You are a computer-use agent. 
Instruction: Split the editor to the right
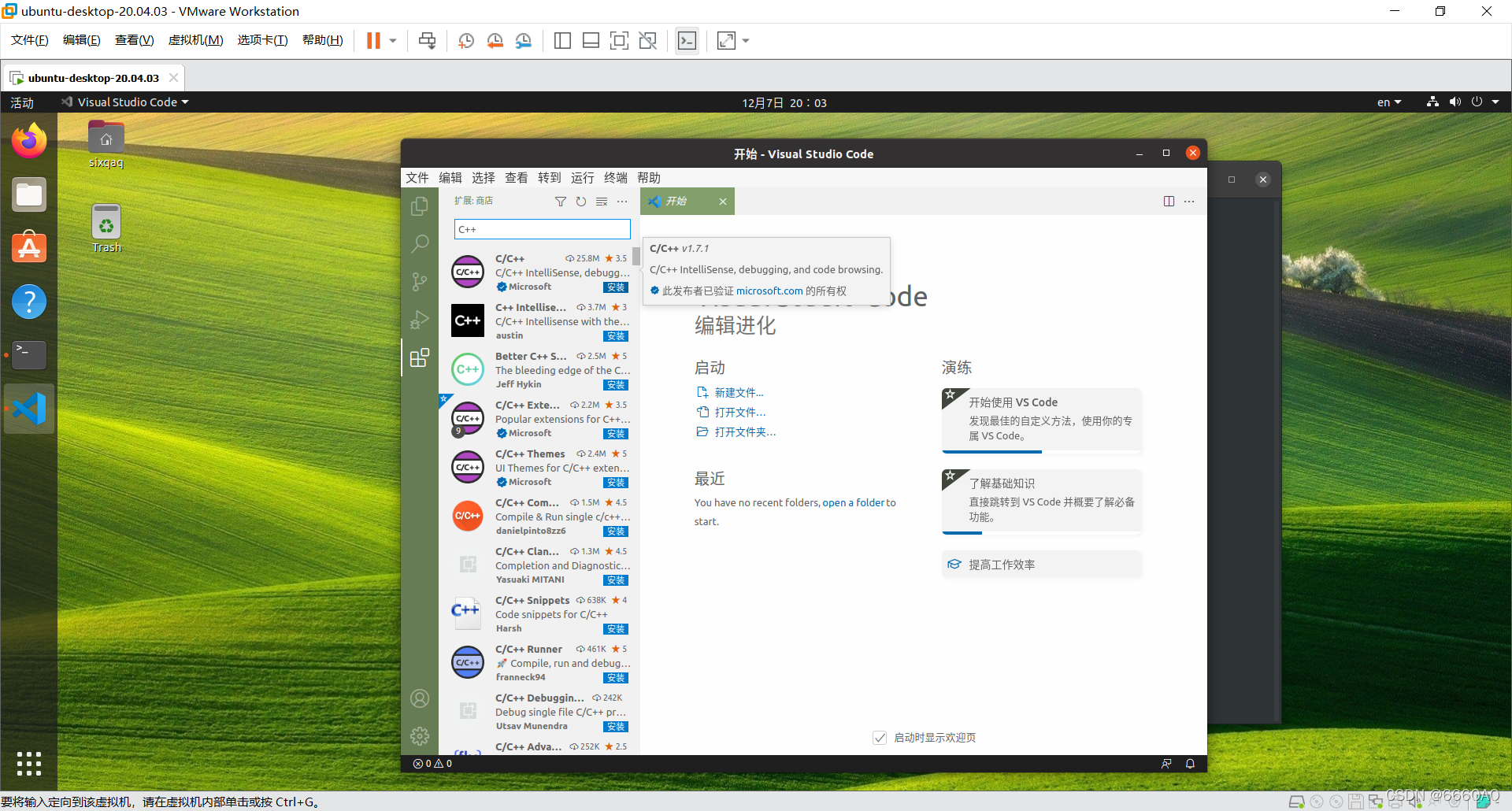(1169, 202)
